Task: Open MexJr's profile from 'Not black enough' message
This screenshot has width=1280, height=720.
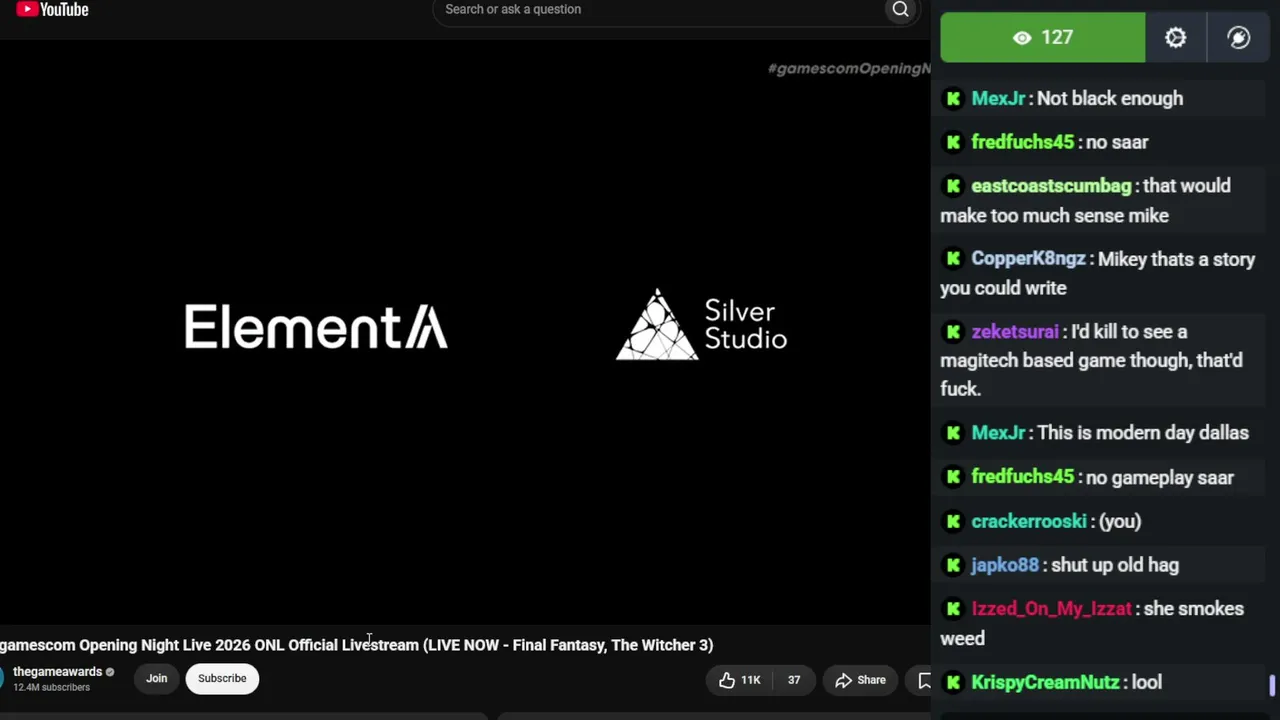Action: (x=998, y=98)
